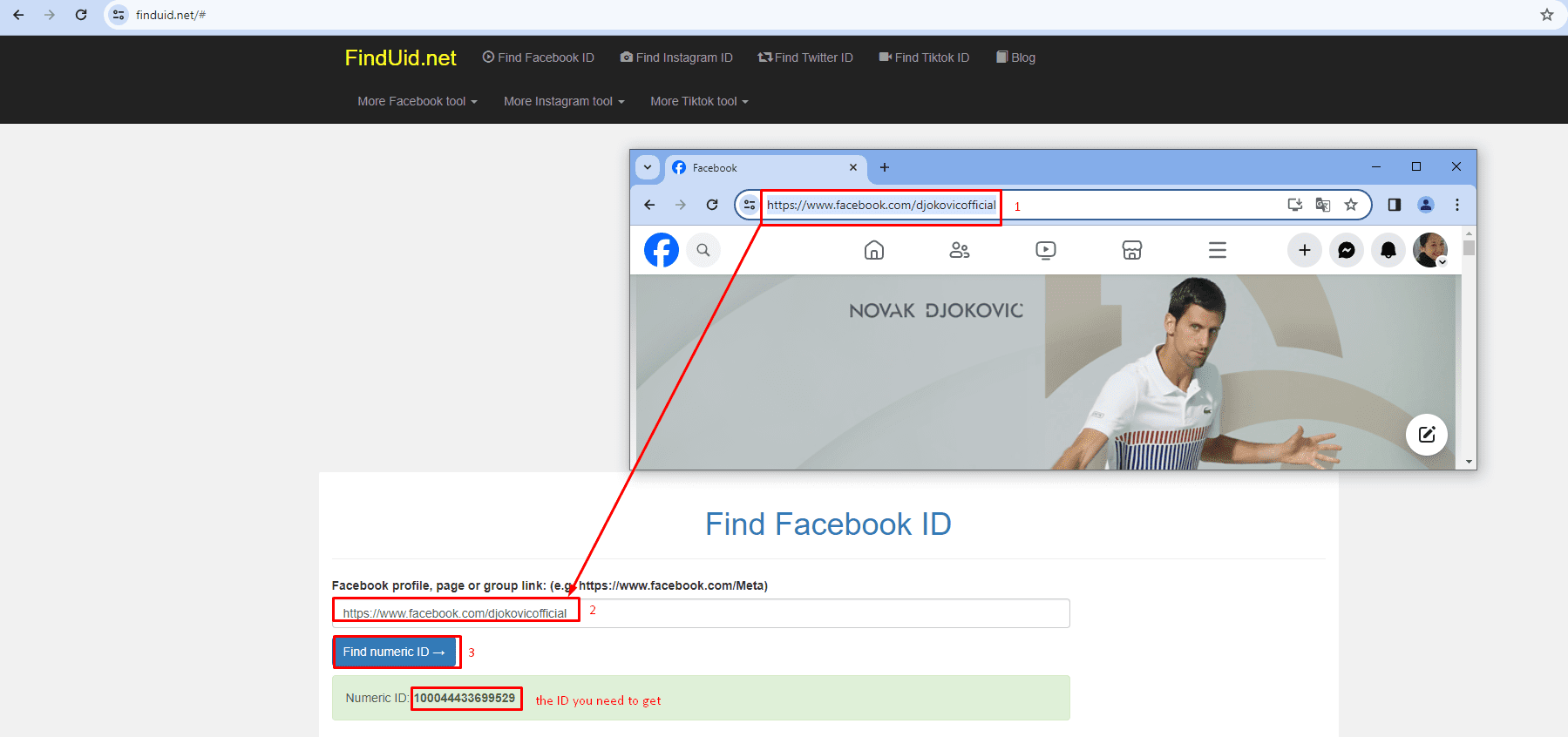This screenshot has width=1568, height=737.
Task: Go to Facebook Home icon
Action: coord(874,250)
